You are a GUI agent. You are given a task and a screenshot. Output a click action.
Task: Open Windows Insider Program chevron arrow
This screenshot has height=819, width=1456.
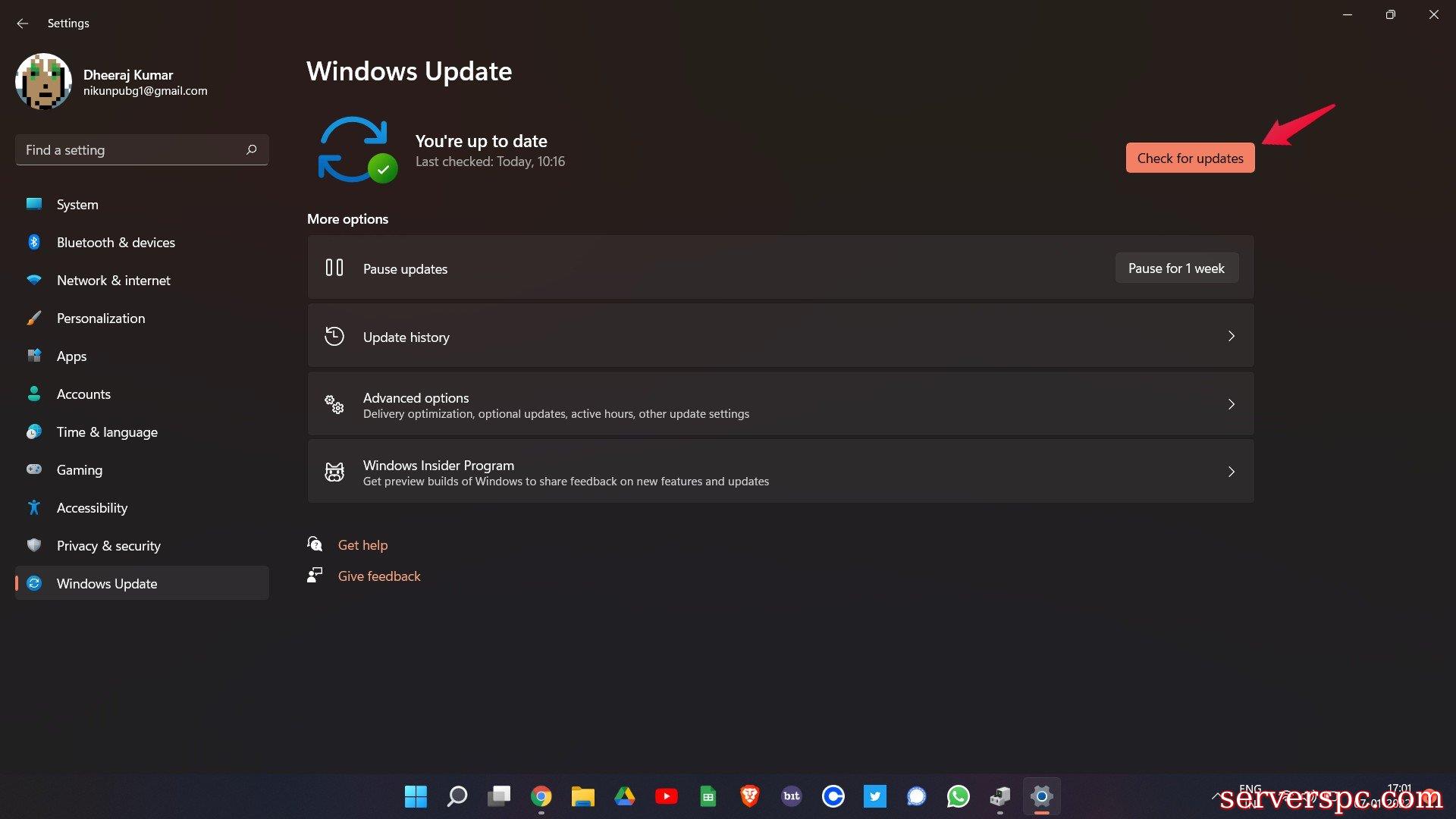point(1231,472)
